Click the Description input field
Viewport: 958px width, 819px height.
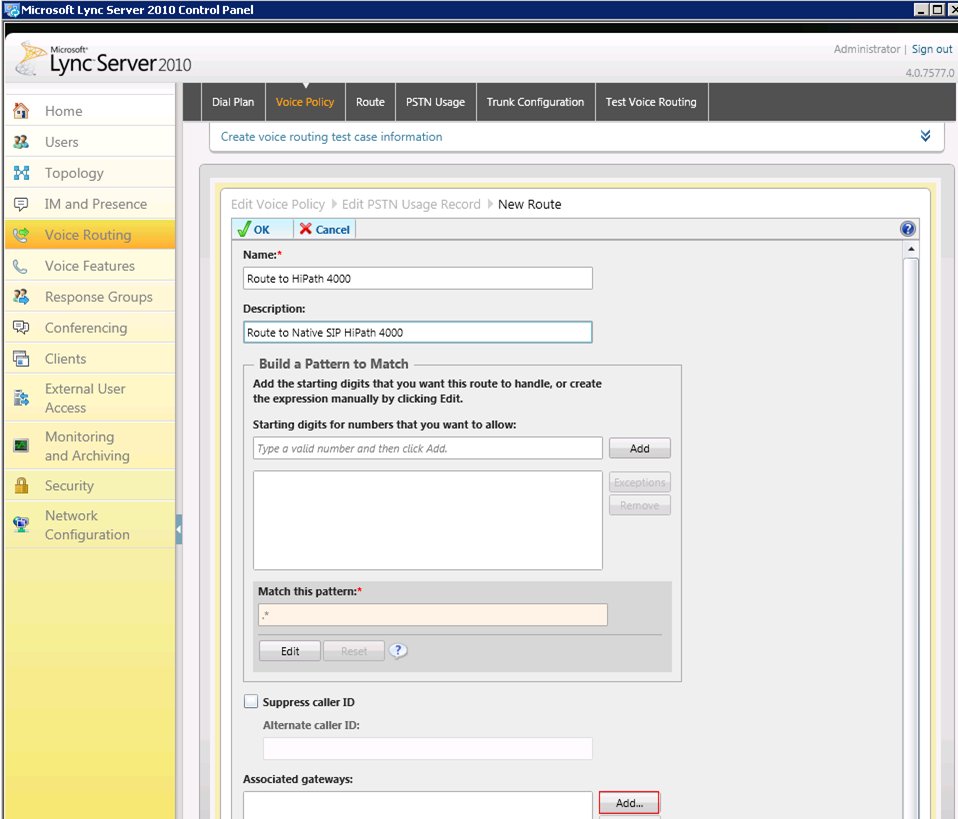[x=418, y=332]
